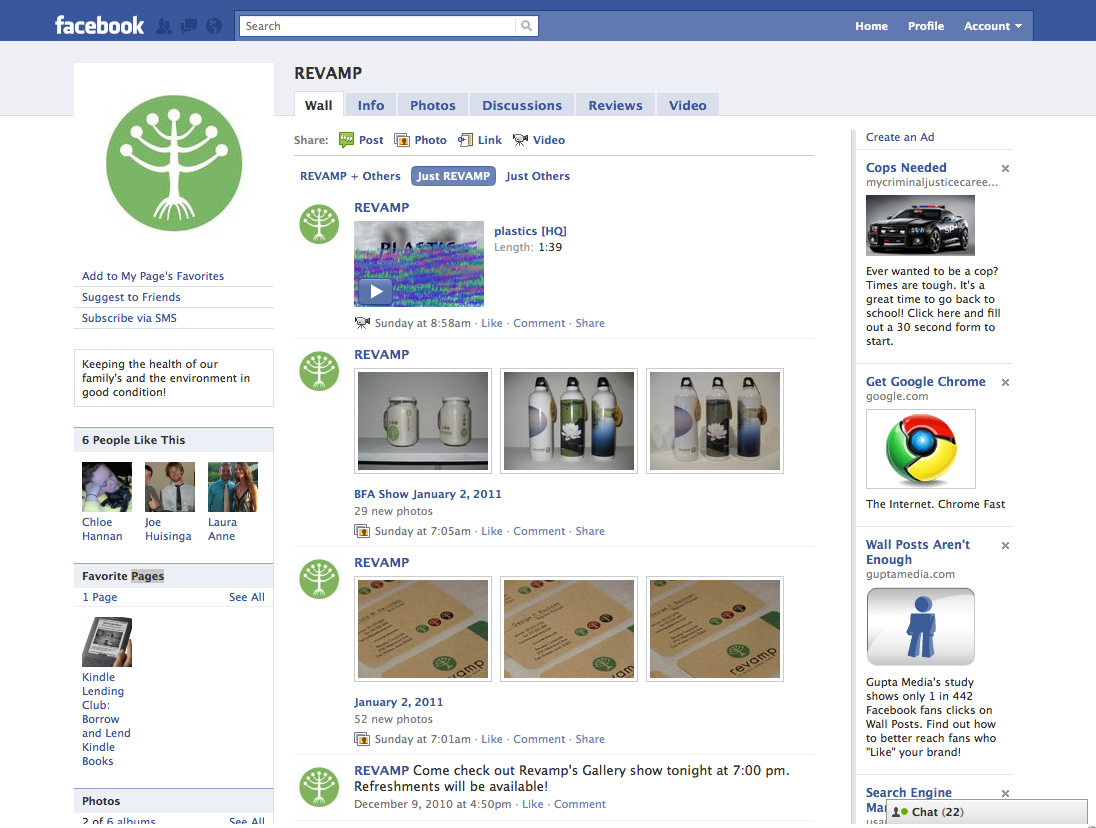Open the plastics [HQ] video title link
The height and width of the screenshot is (828, 1096).
click(x=531, y=231)
